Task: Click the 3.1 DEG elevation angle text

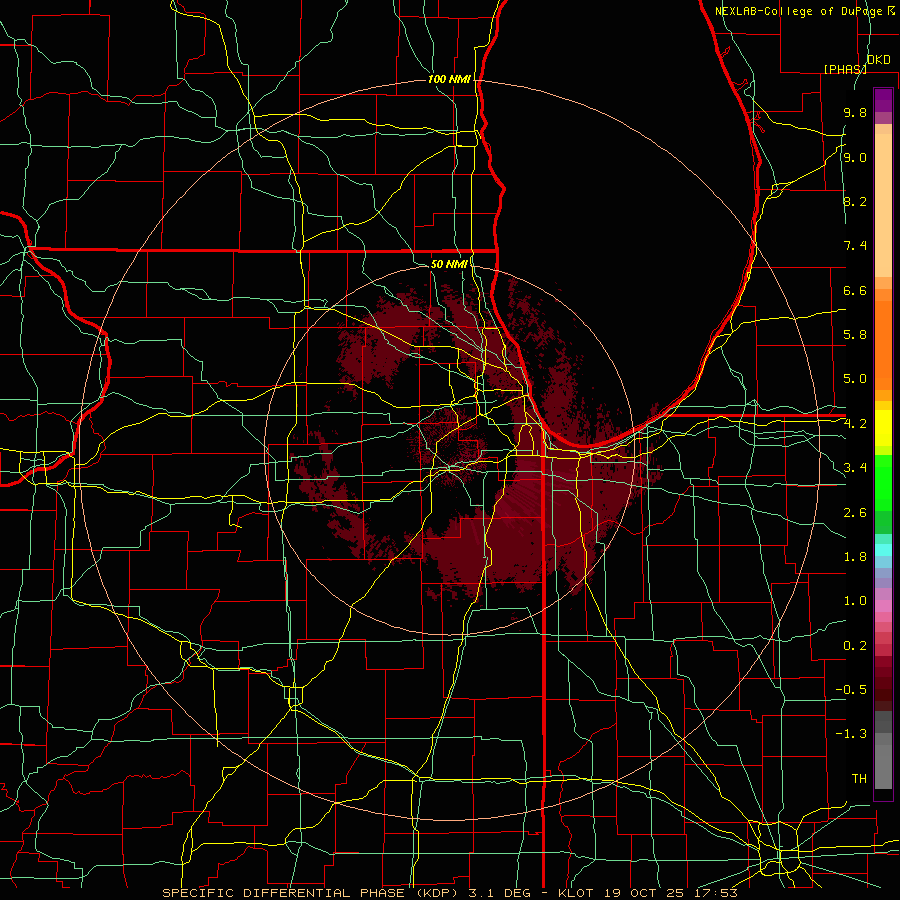Action: coord(499,893)
